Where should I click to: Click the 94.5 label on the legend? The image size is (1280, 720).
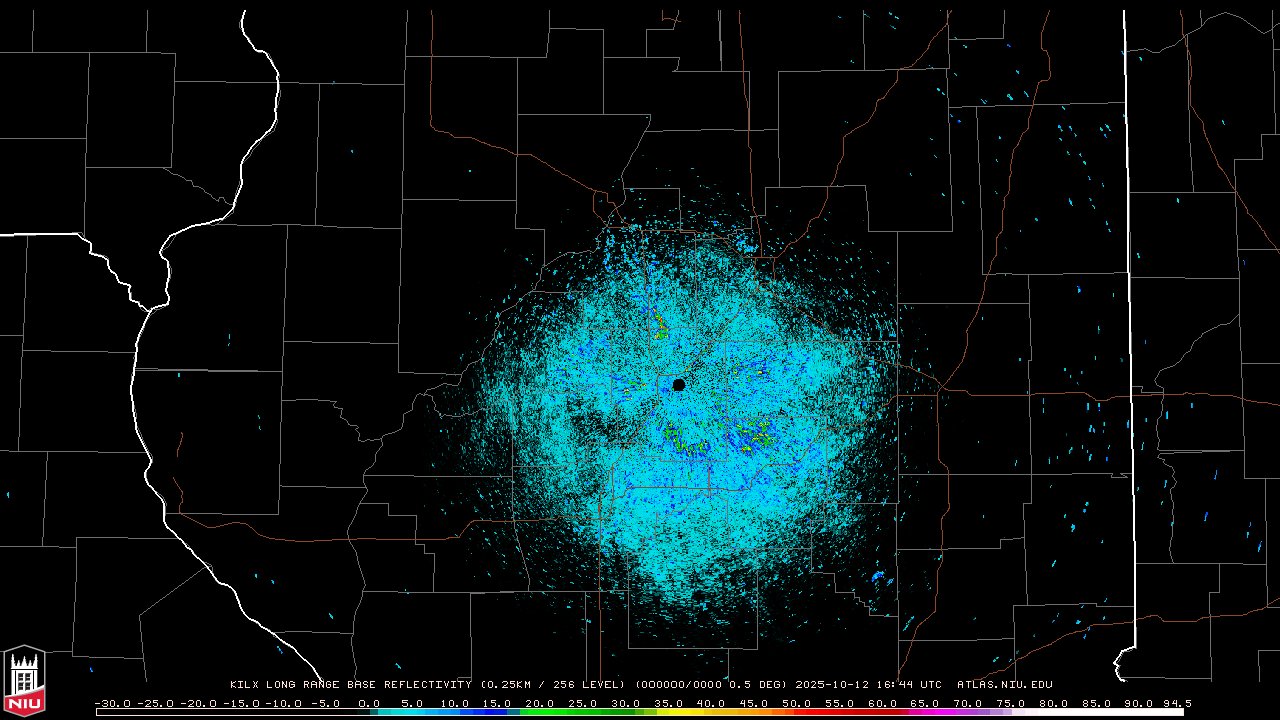(1176, 703)
